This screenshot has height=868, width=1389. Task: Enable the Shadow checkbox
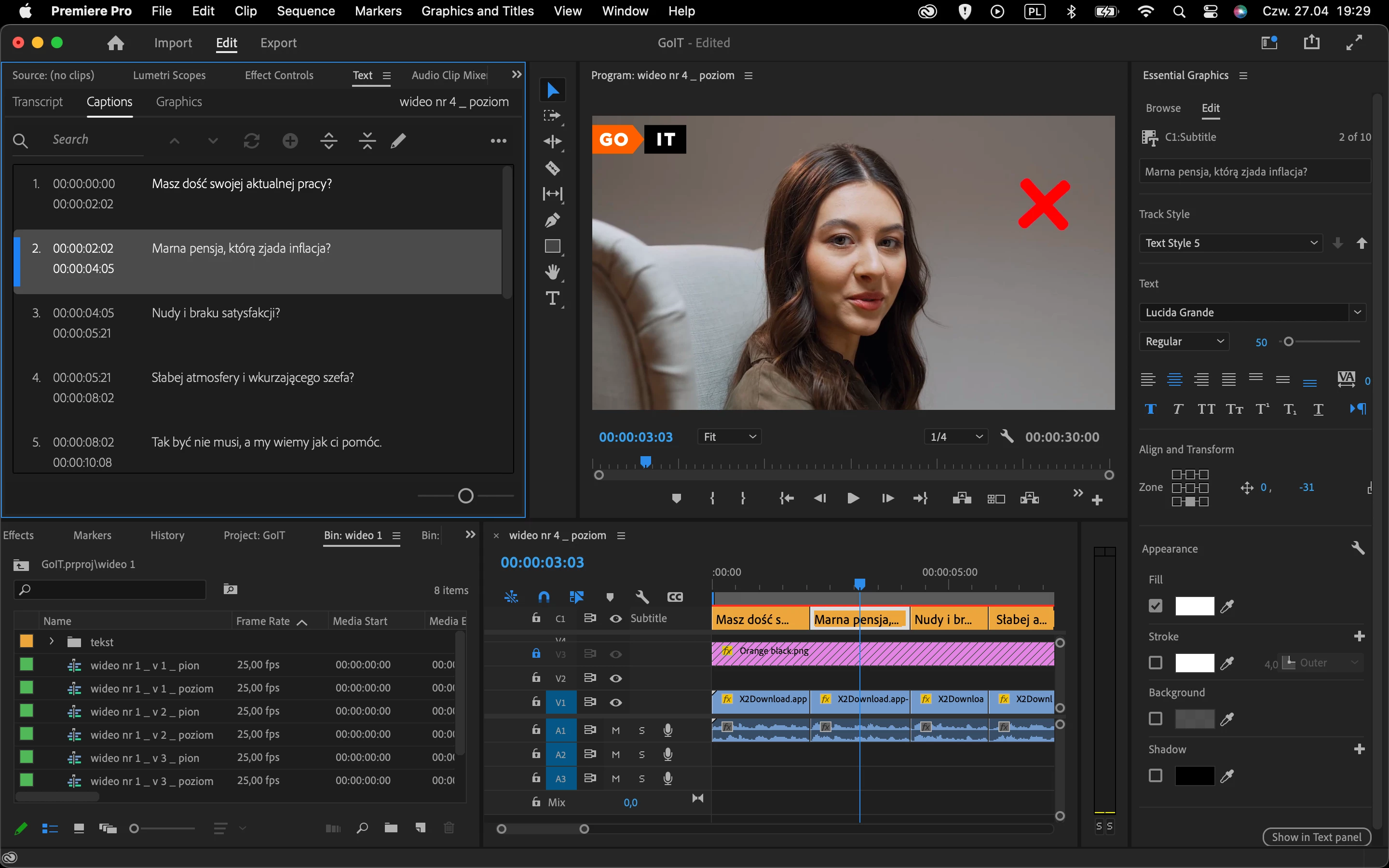(x=1156, y=775)
